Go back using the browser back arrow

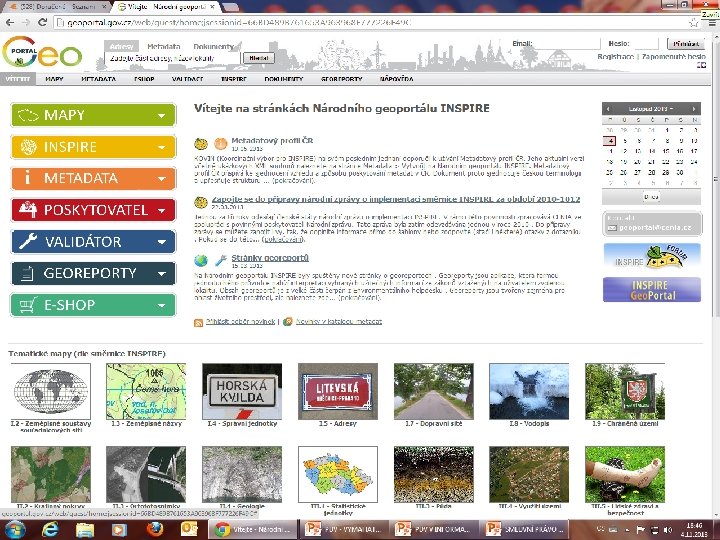[10, 22]
